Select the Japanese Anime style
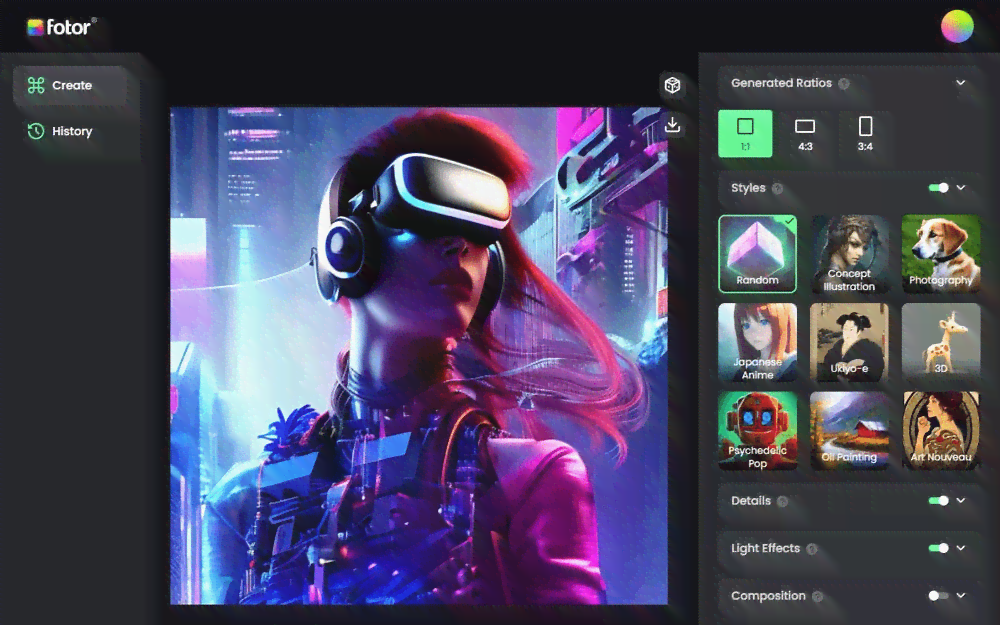The height and width of the screenshot is (625, 1000). 758,342
